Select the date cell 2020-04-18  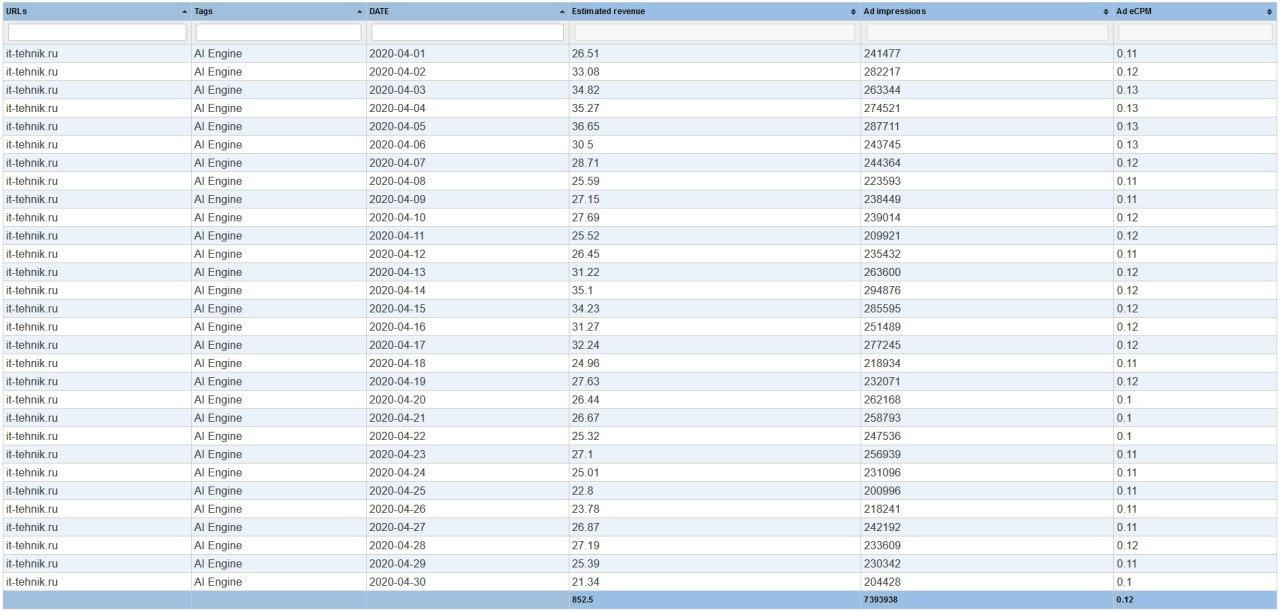pyautogui.click(x=397, y=364)
